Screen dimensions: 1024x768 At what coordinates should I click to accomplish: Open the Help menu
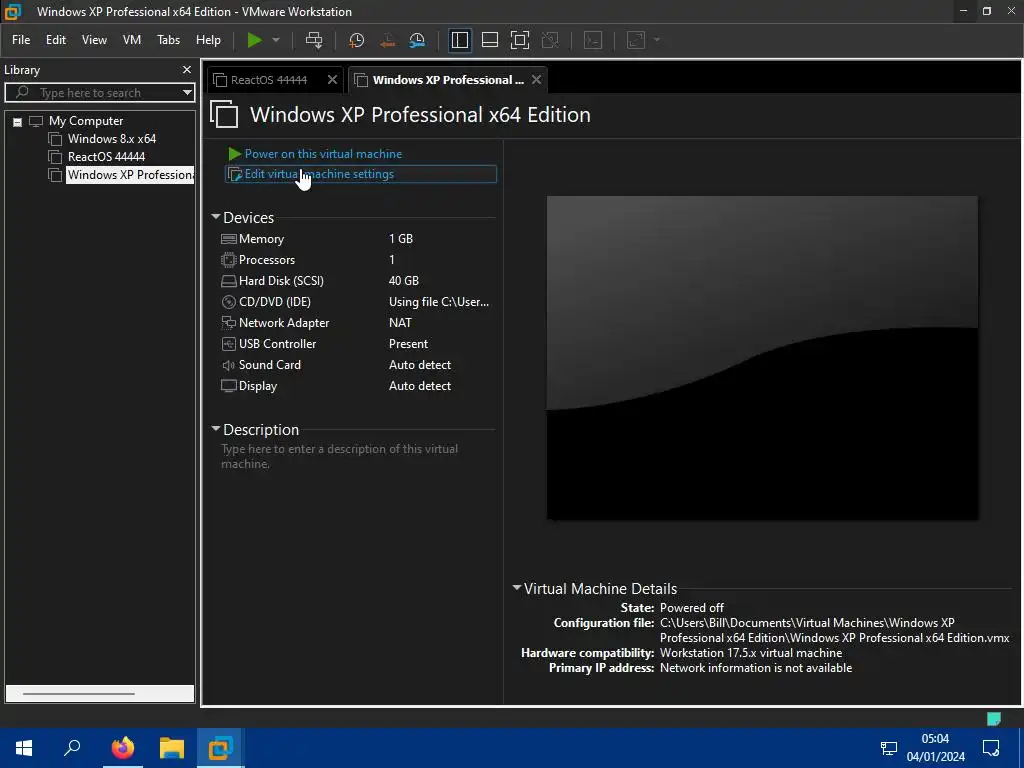(208, 40)
